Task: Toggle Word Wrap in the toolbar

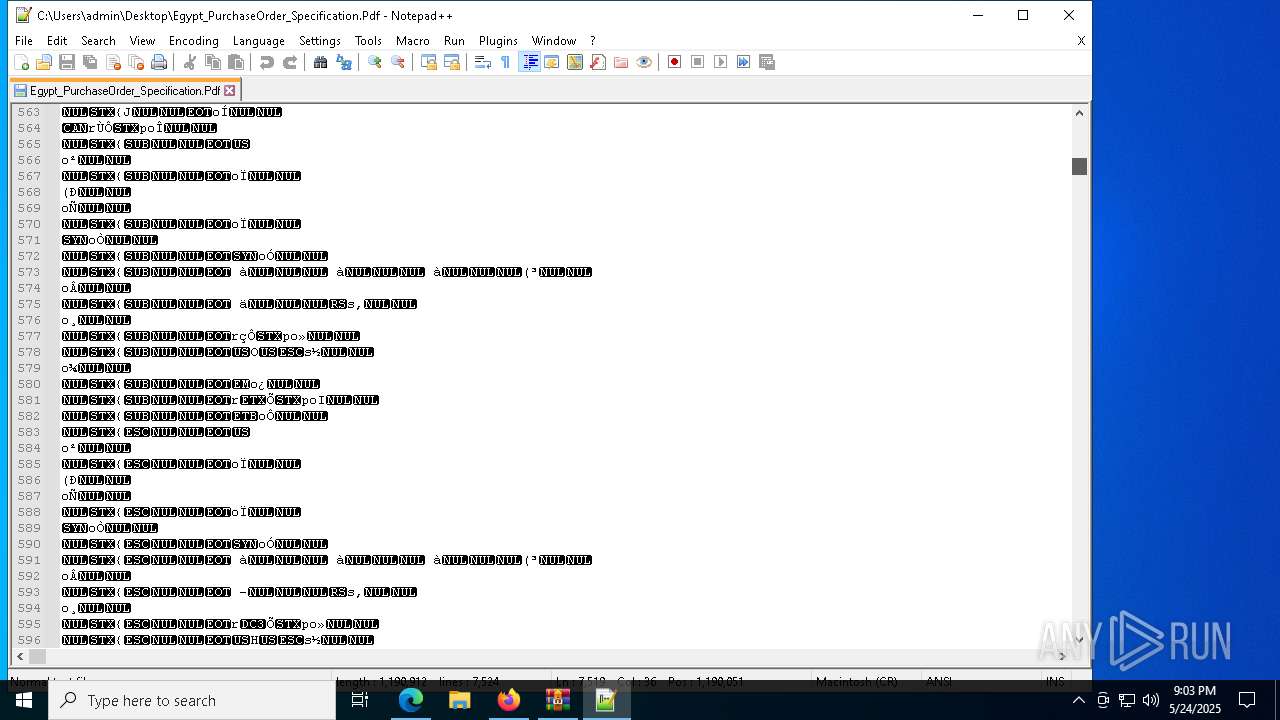Action: (x=483, y=62)
